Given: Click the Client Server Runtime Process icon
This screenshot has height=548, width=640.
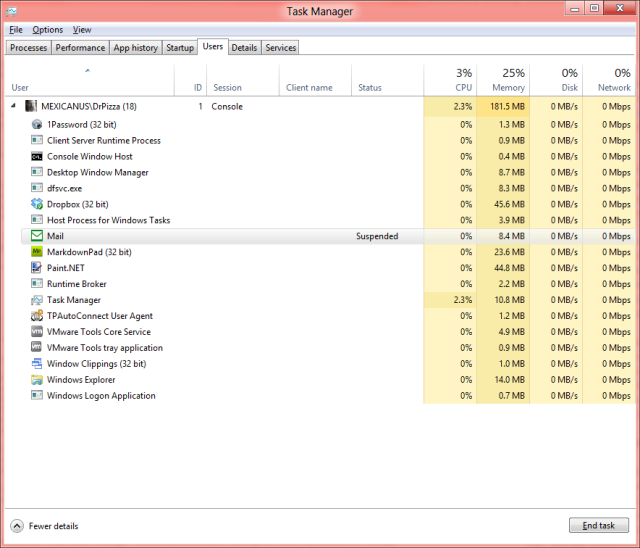Looking at the screenshot, I should pos(37,140).
